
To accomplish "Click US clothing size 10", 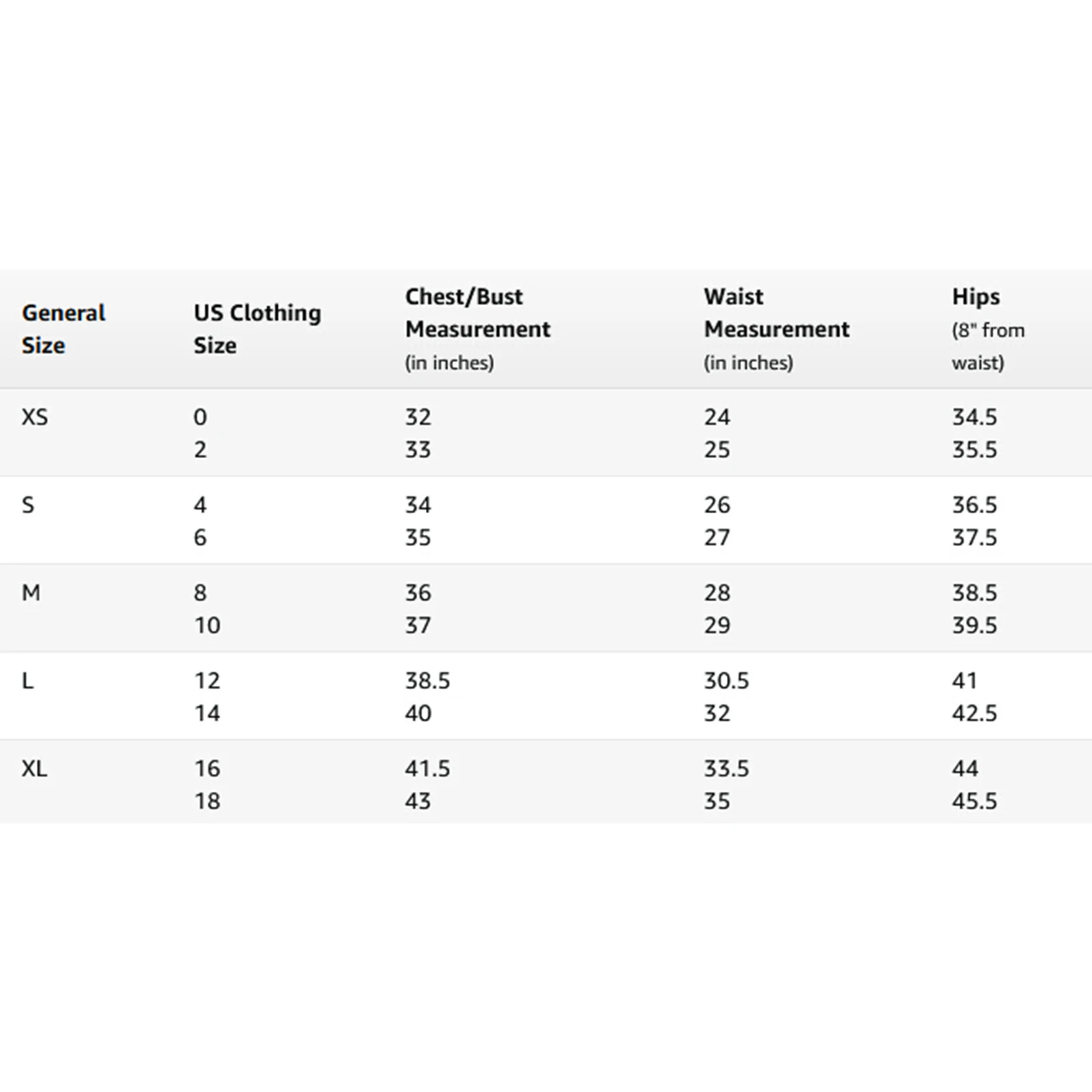I will (207, 626).
